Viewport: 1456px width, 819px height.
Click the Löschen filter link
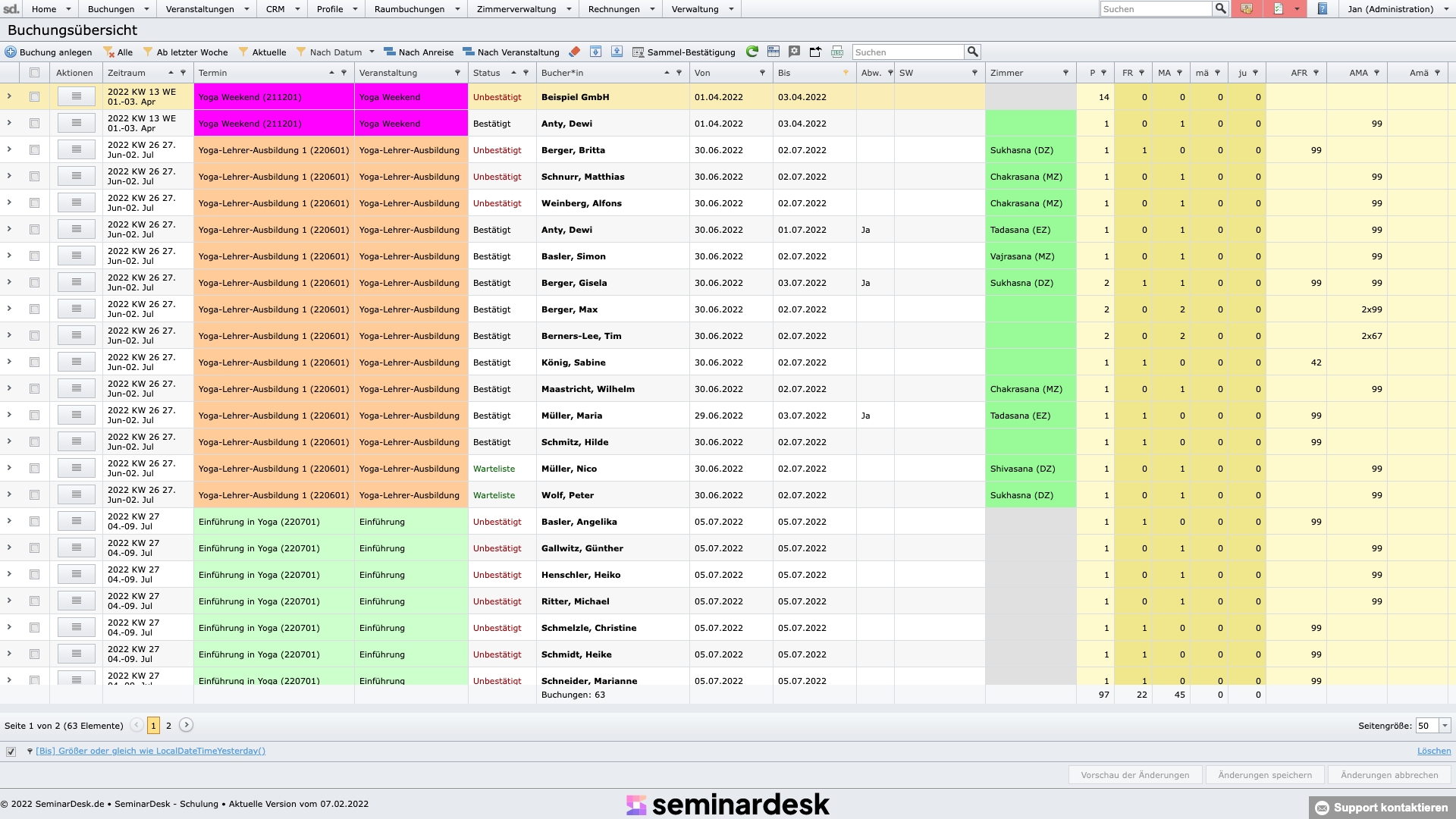tap(1433, 751)
